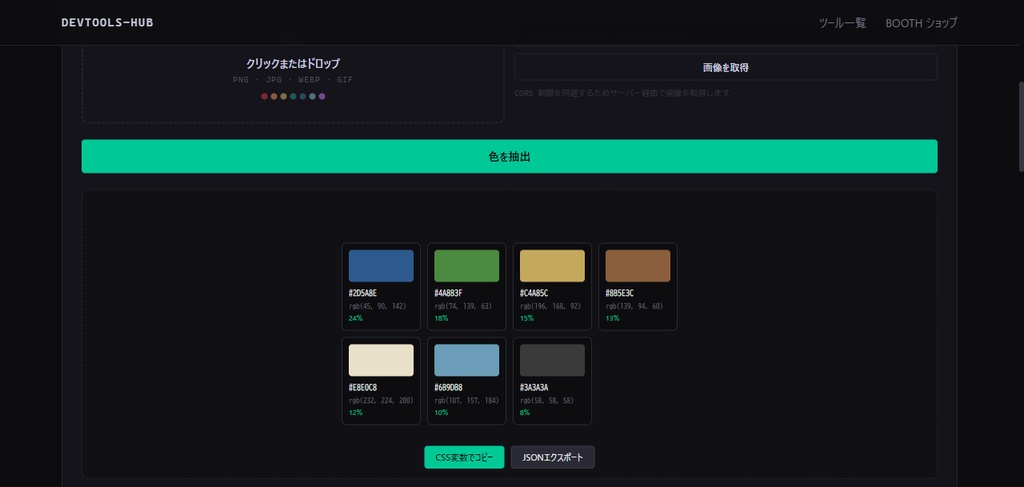Click the rgb(107, 157, 184) value
This screenshot has height=487, width=1024.
[x=466, y=400]
